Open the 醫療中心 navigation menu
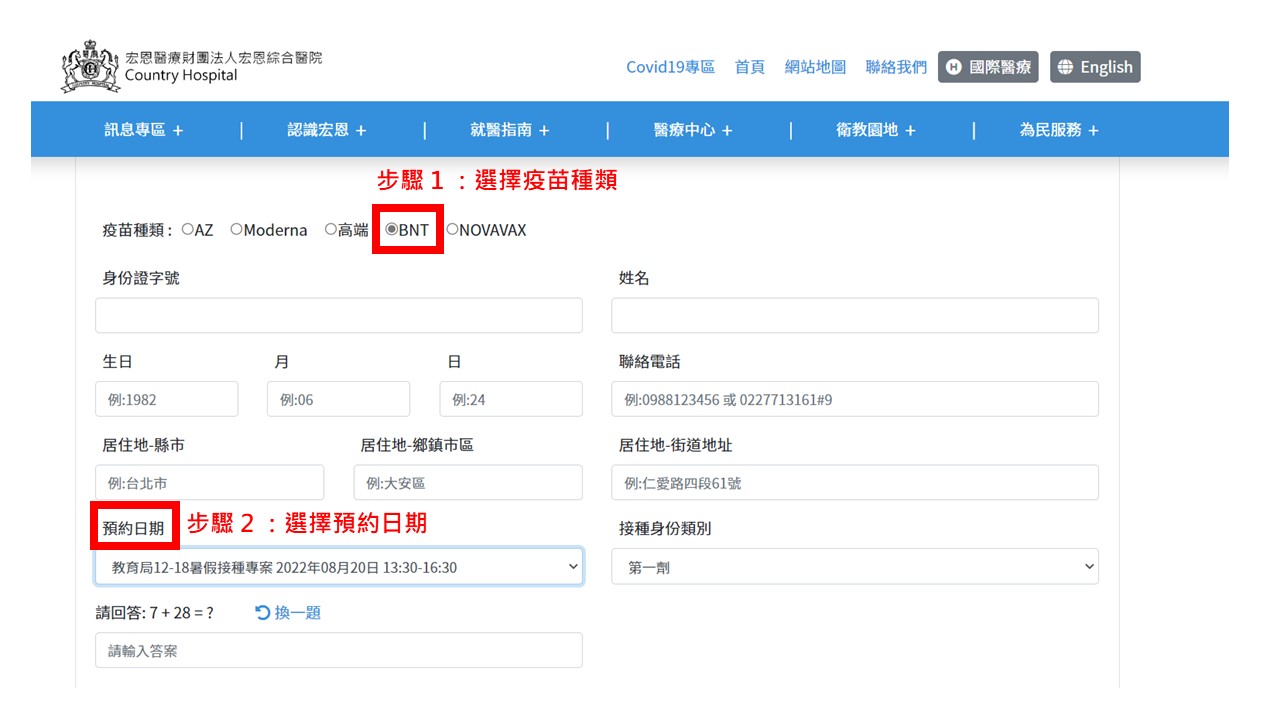The height and width of the screenshot is (720, 1280). point(693,130)
